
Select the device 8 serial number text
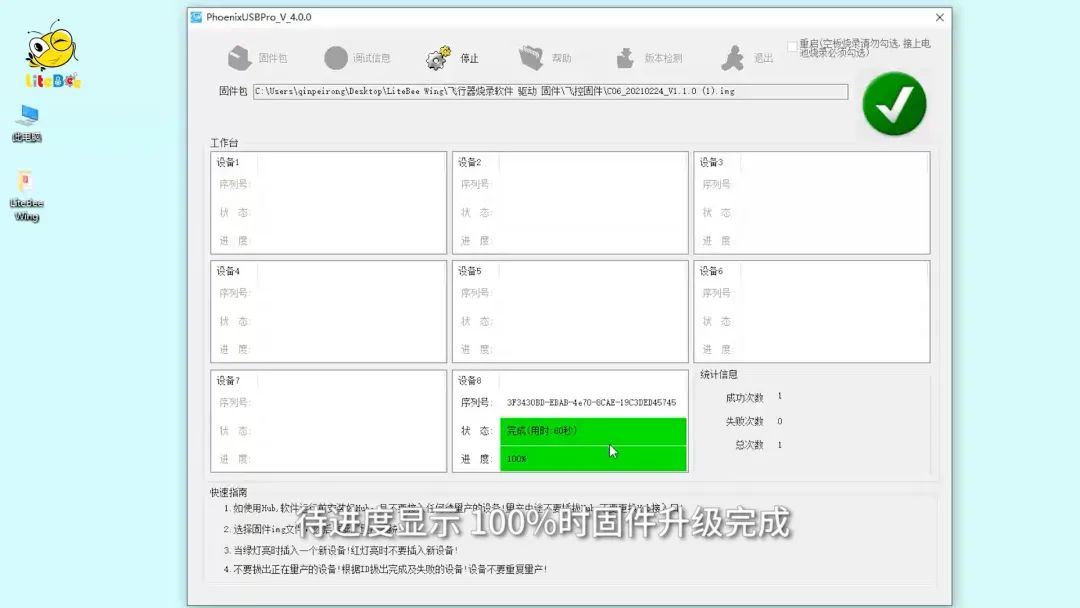point(591,403)
